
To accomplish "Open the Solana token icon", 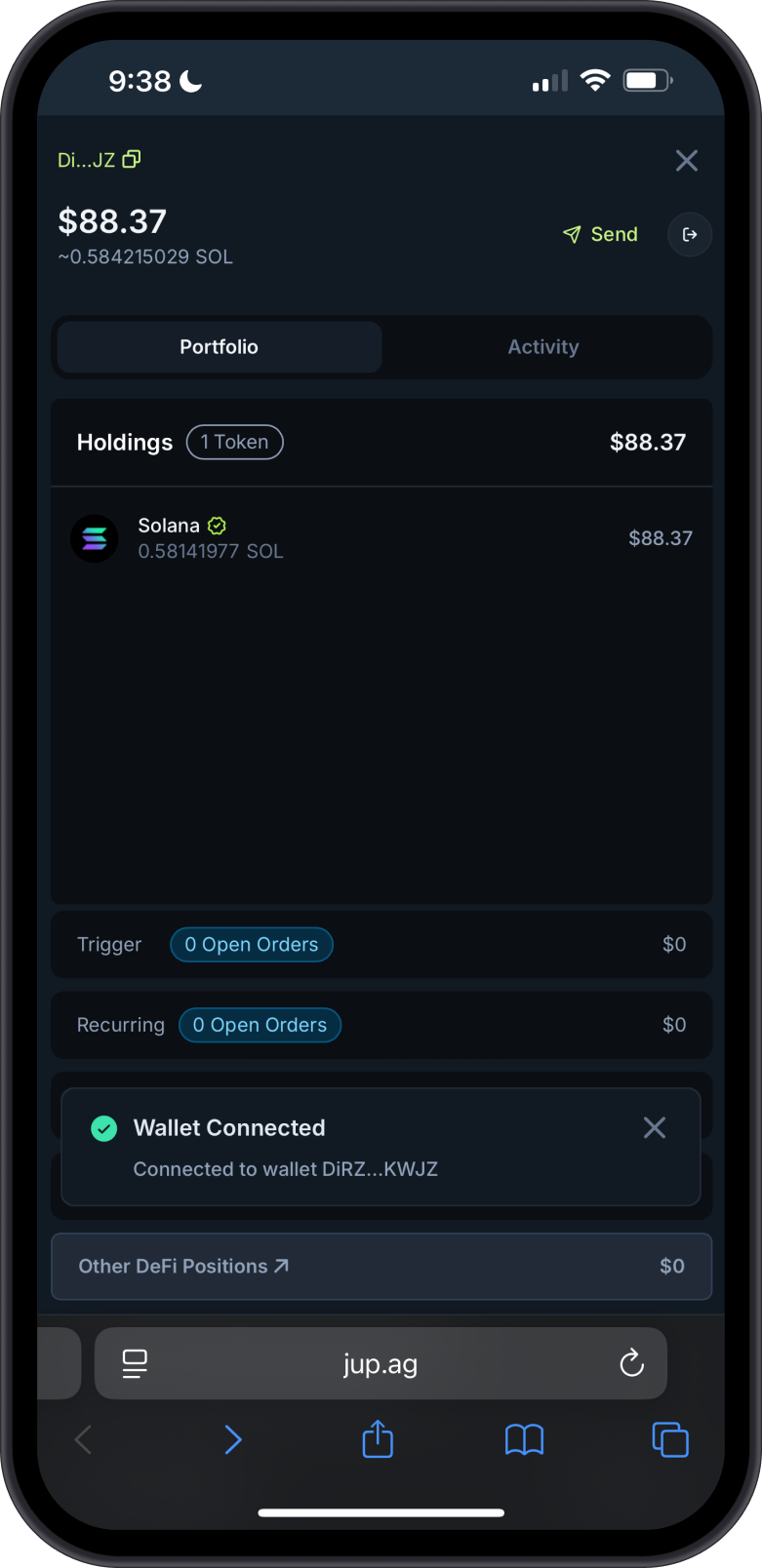I will pos(95,538).
